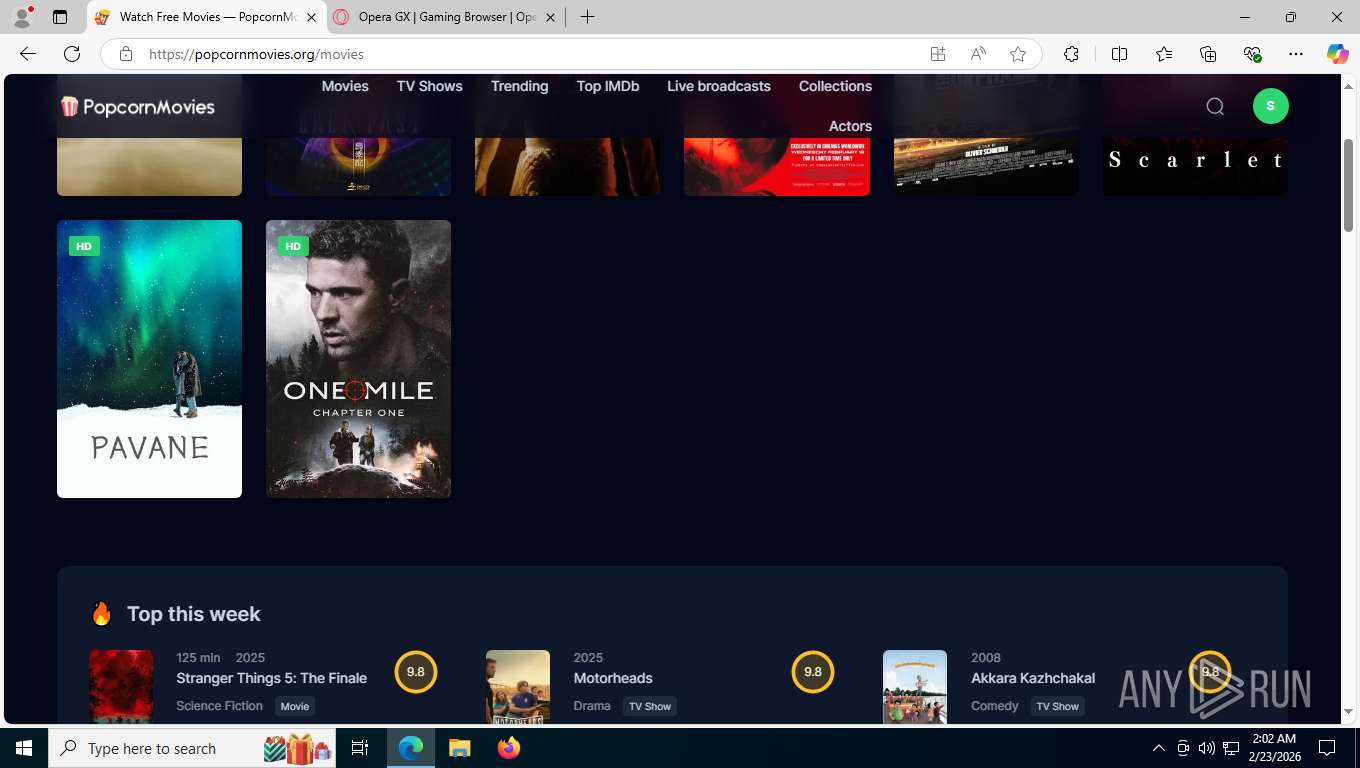The image size is (1360, 768).
Task: Open the Windows notification center
Action: click(1327, 748)
